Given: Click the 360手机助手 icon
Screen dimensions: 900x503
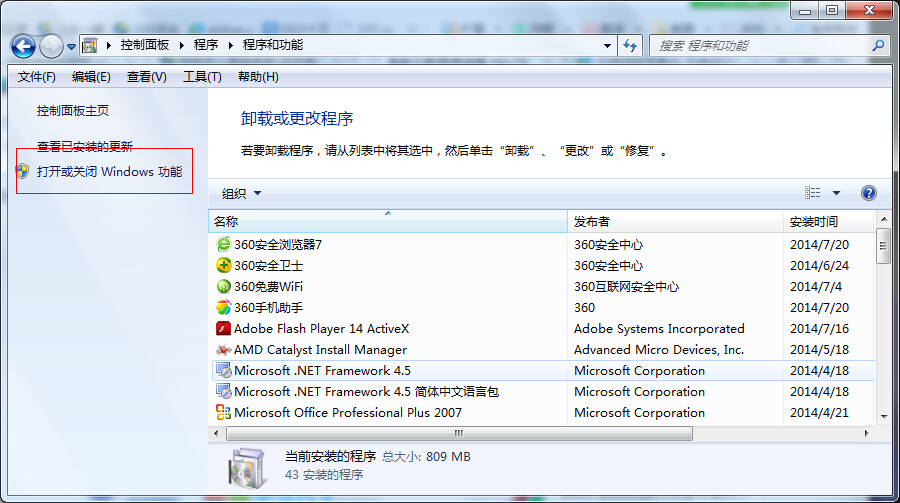Looking at the screenshot, I should coord(223,307).
